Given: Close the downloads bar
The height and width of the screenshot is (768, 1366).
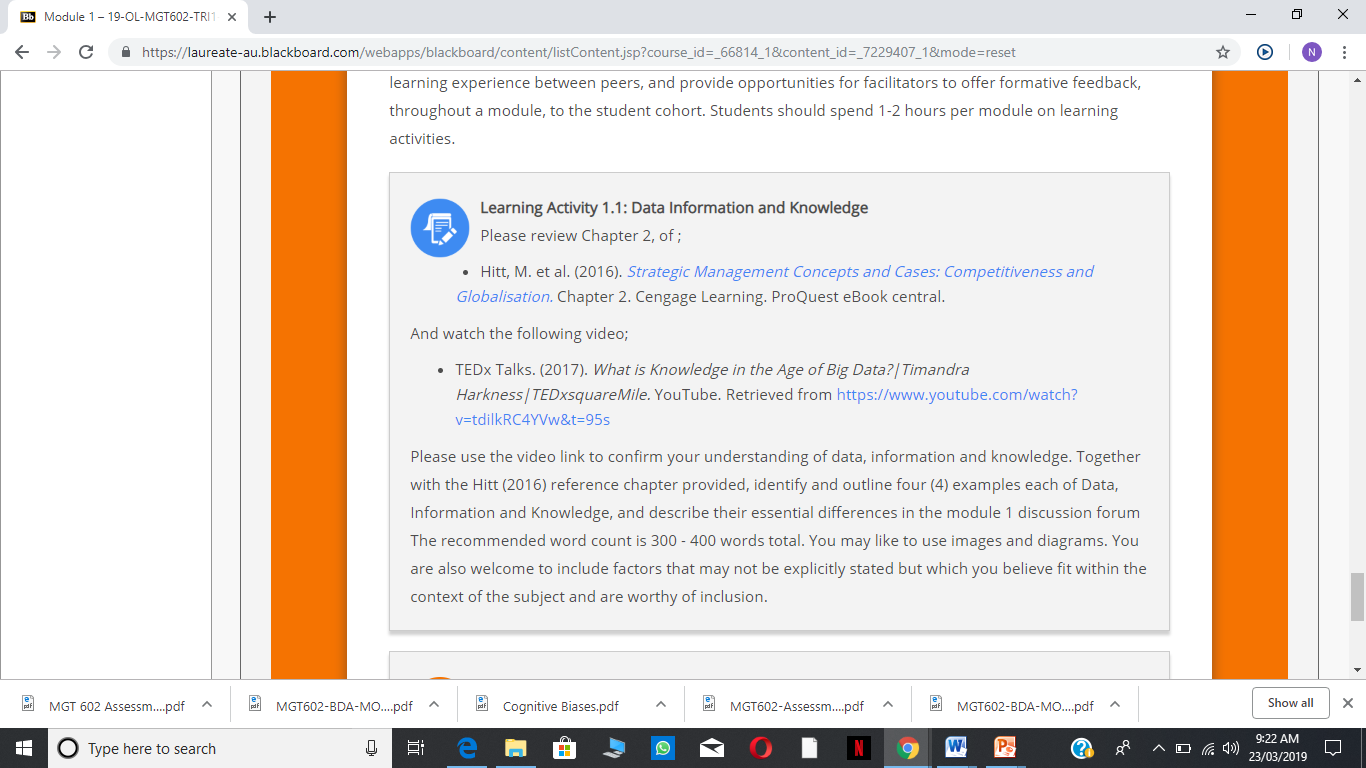Looking at the screenshot, I should click(1347, 703).
